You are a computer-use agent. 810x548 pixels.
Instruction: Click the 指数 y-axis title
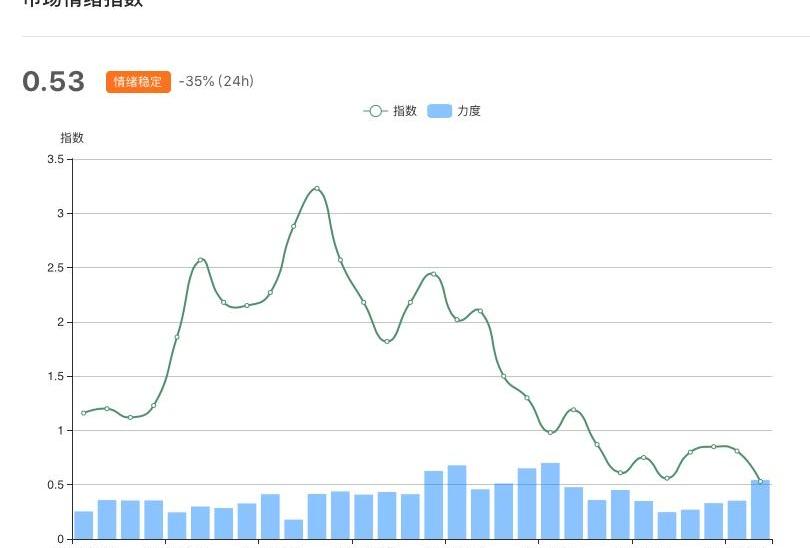72,138
